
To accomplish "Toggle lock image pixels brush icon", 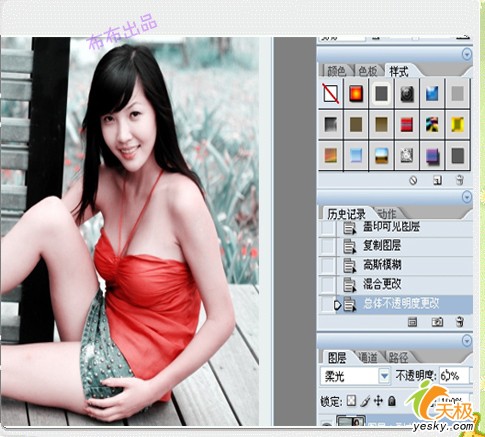I will (365, 401).
